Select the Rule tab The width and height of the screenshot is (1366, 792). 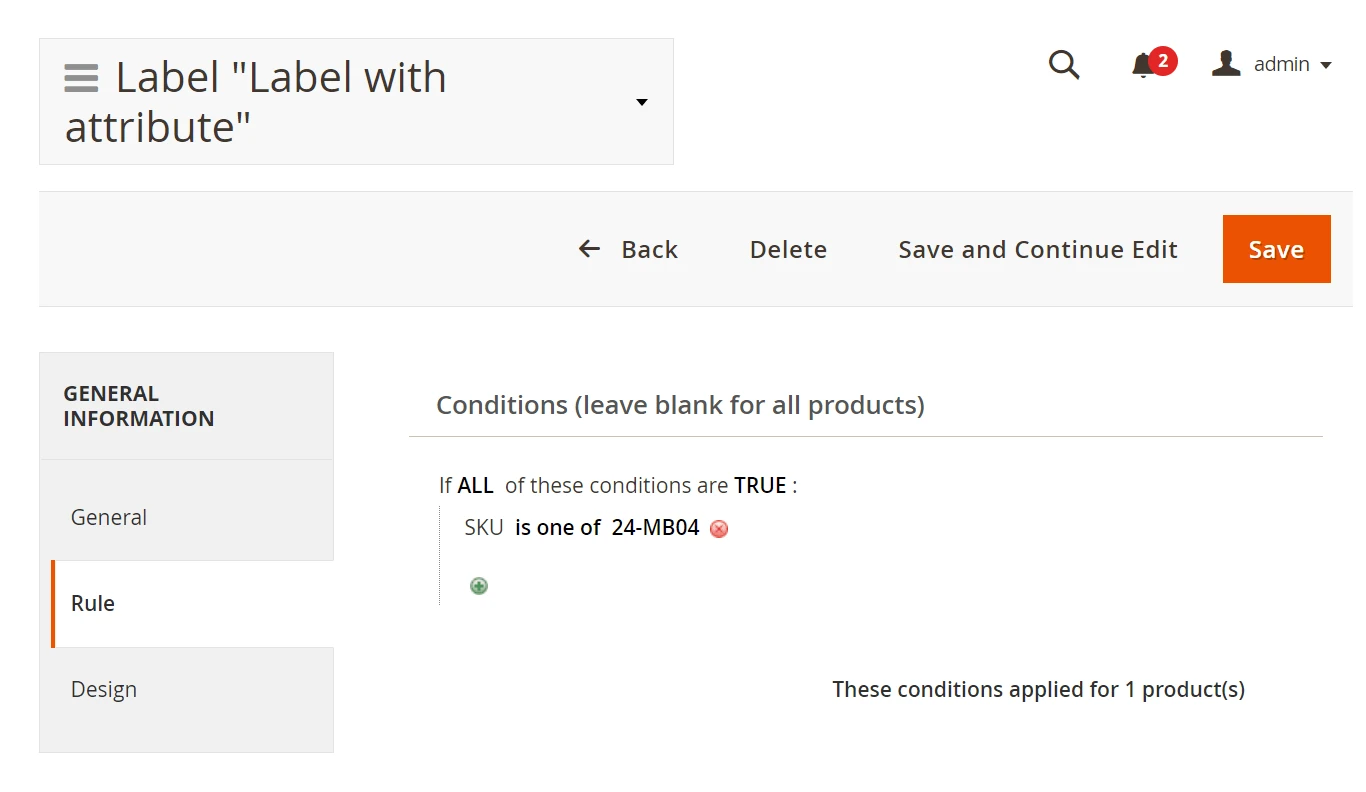[x=93, y=603]
